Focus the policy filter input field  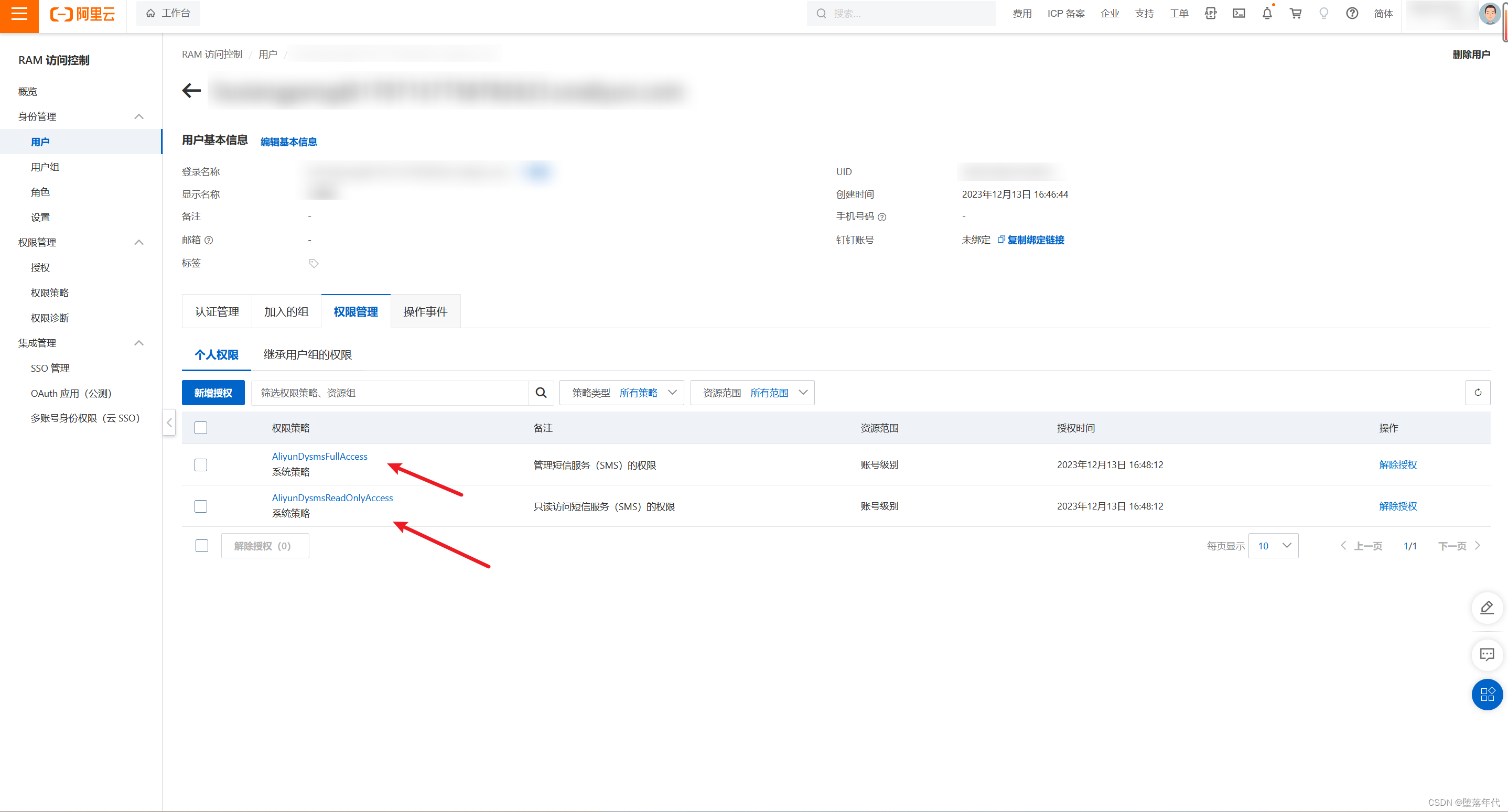coord(390,393)
